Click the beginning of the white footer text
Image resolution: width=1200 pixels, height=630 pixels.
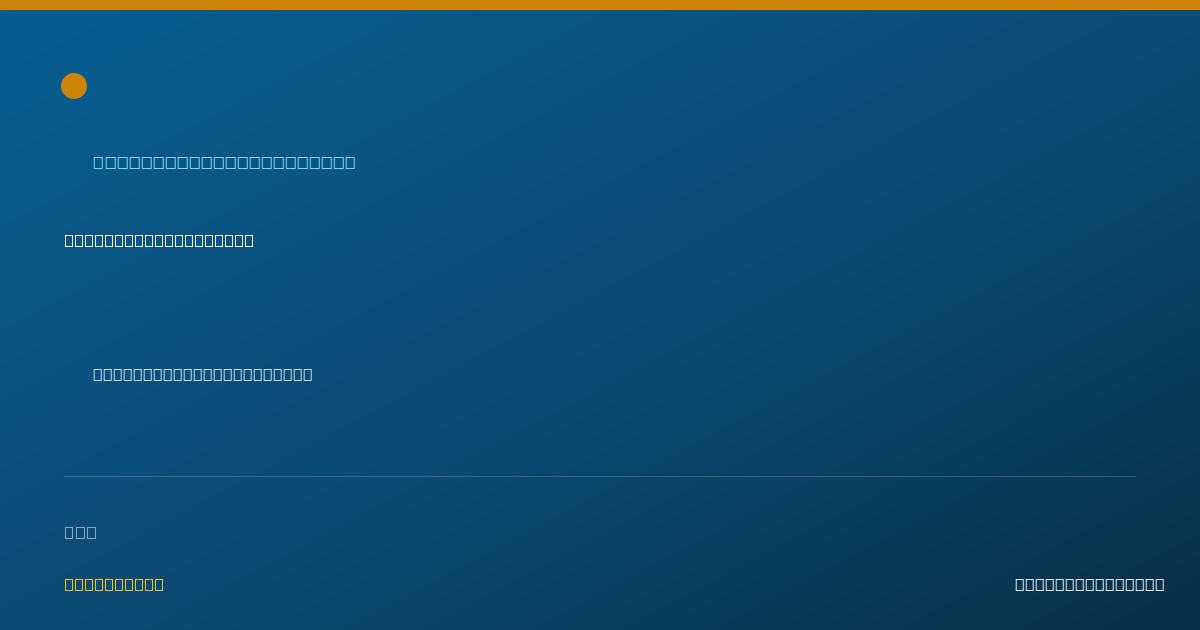click(x=1020, y=584)
